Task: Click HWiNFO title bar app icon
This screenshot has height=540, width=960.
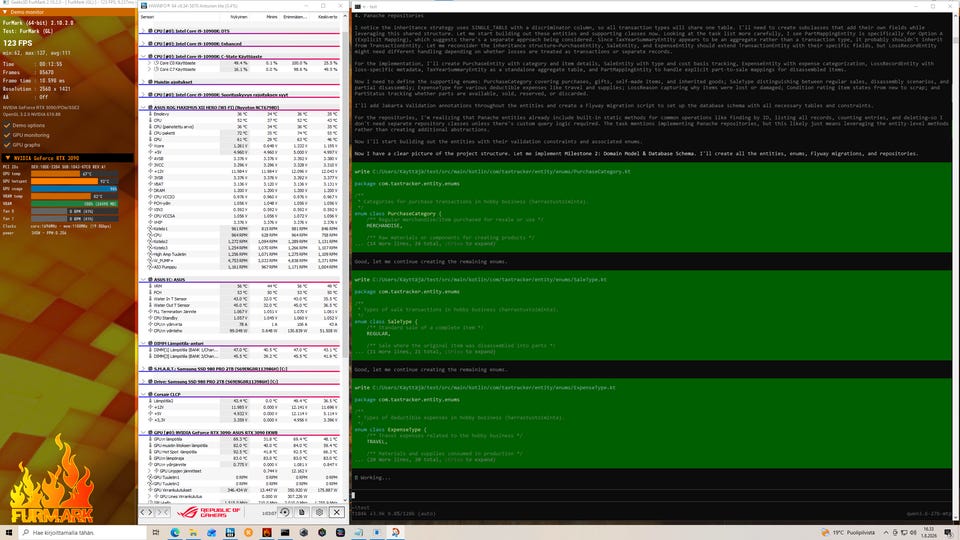Action: 144,6
